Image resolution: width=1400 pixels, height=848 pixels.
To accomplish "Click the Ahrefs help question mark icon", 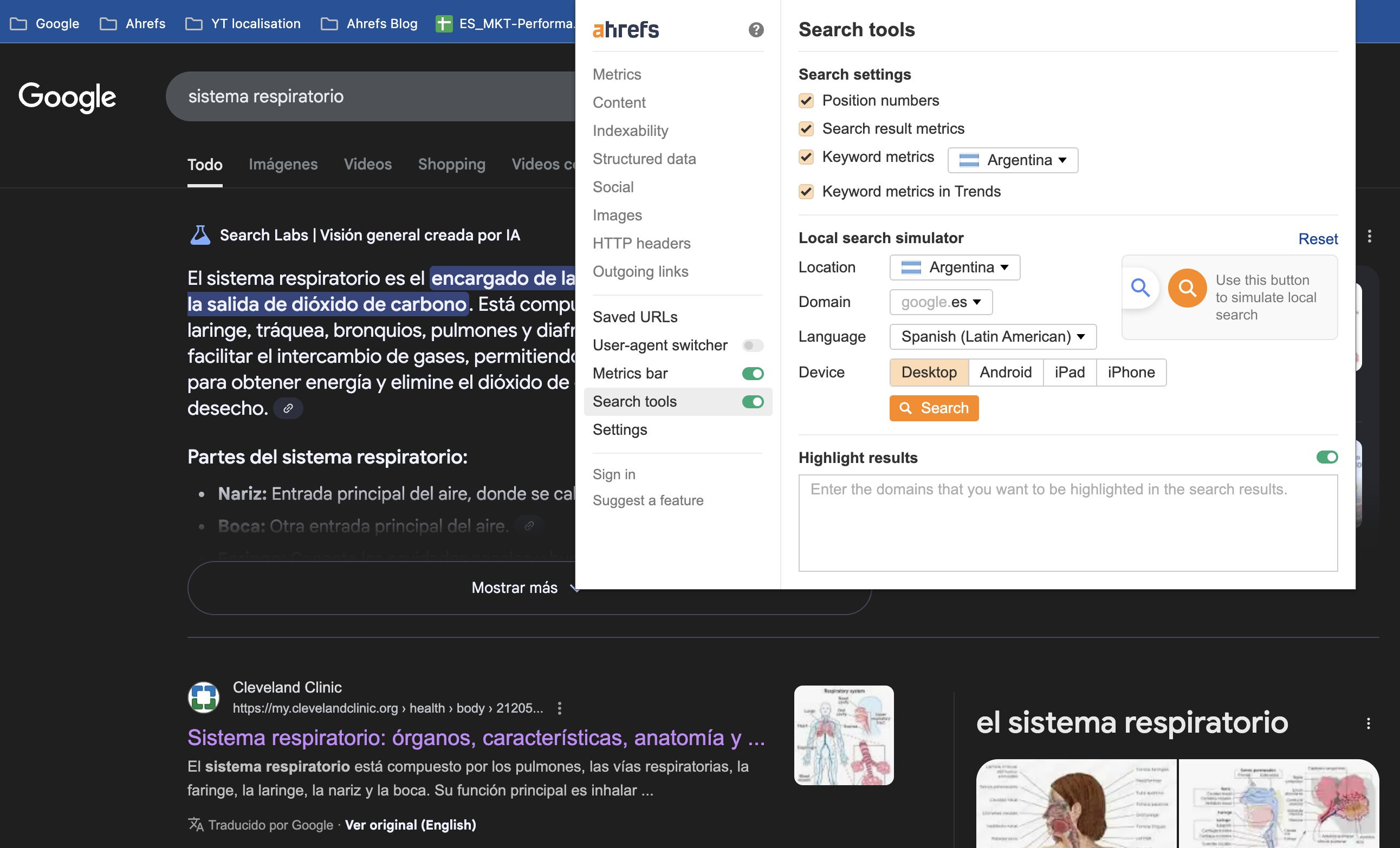I will click(x=756, y=30).
